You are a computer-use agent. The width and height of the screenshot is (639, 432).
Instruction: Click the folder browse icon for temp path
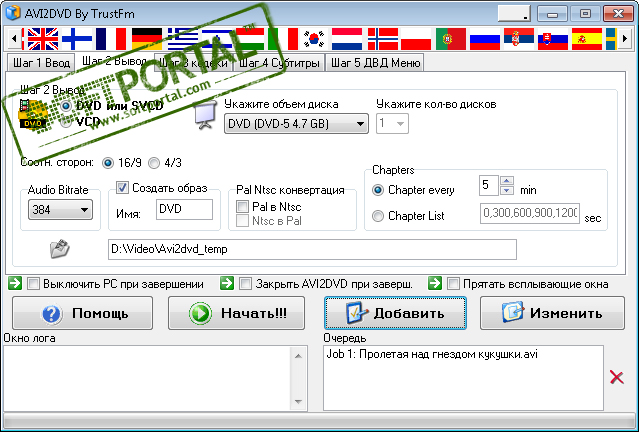[59, 249]
